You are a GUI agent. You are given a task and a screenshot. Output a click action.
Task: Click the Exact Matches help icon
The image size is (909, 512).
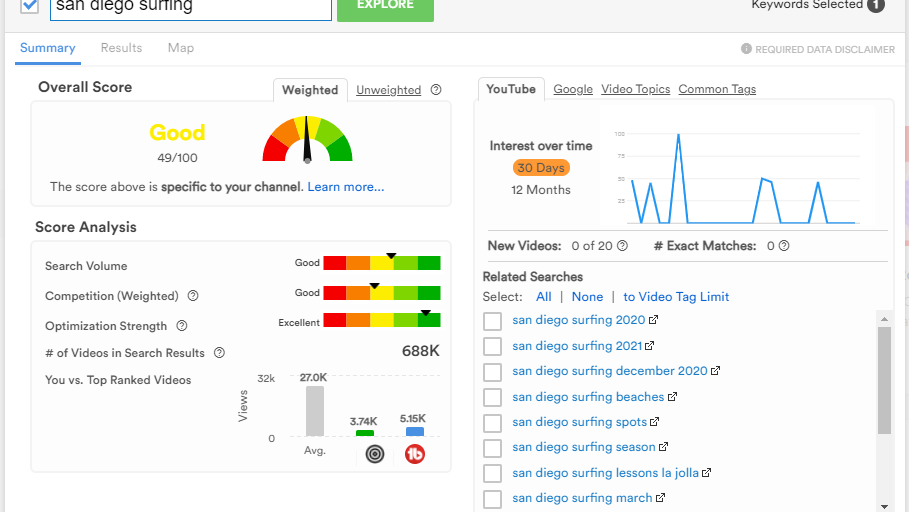(784, 246)
